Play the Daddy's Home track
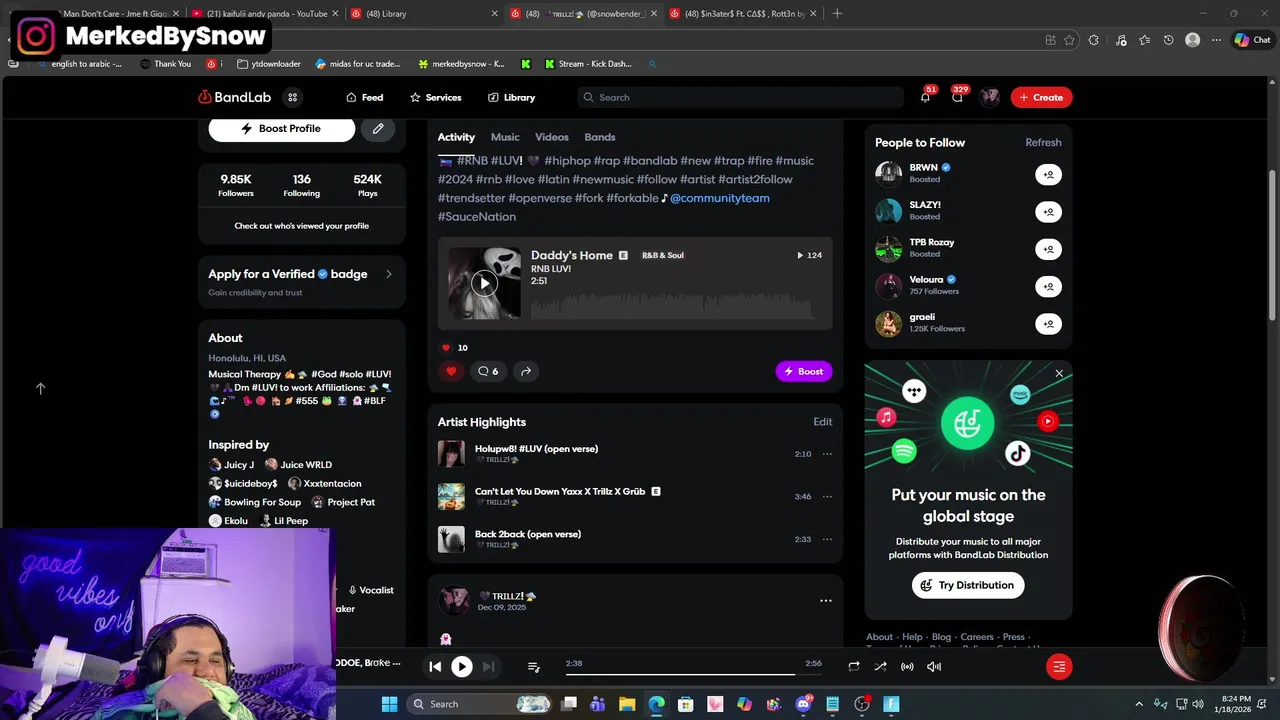Screen dimensions: 1280x720 pyautogui.click(x=484, y=283)
